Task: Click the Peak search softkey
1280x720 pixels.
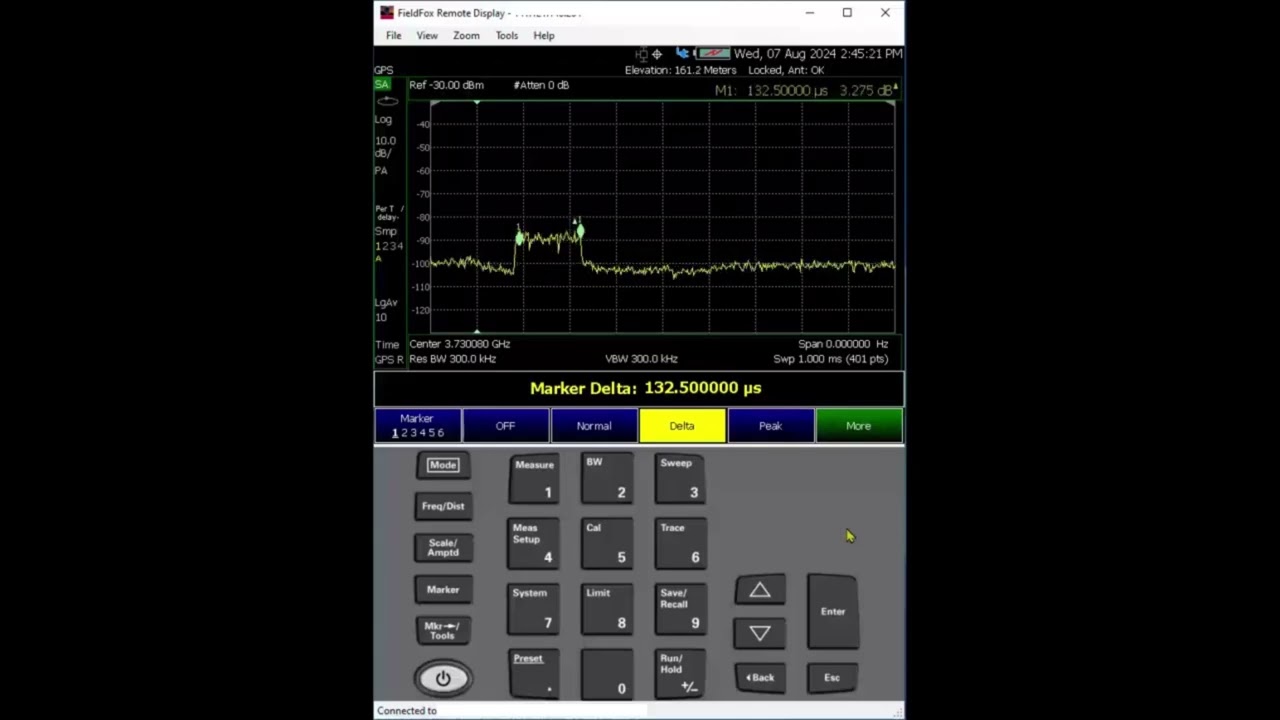Action: pos(770,426)
